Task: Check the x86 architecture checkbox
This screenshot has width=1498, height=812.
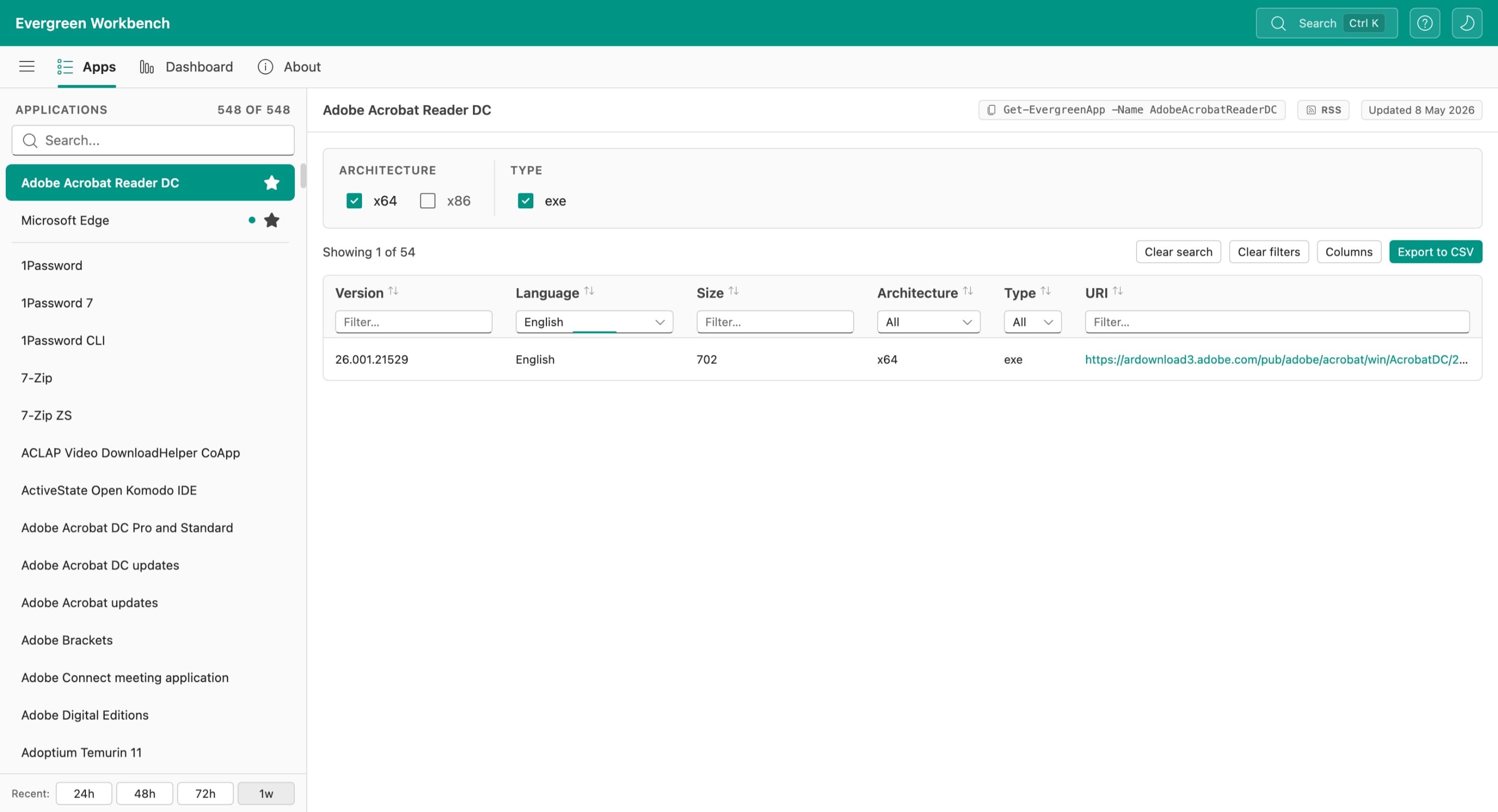Action: tap(428, 201)
